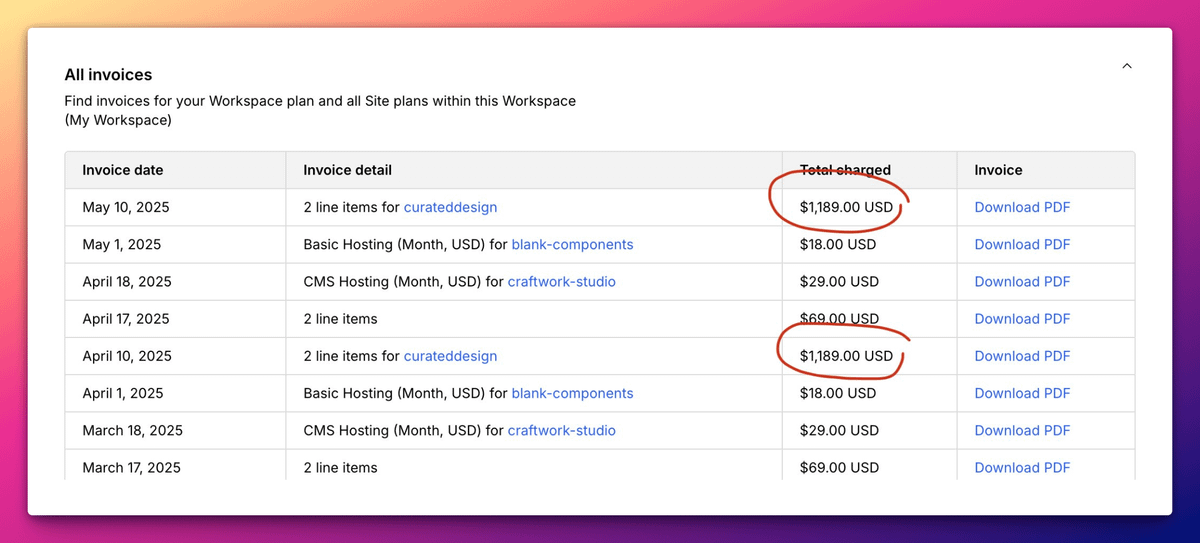Click "2 line items" text in March 17 row
The image size is (1200, 543).
(x=340, y=467)
